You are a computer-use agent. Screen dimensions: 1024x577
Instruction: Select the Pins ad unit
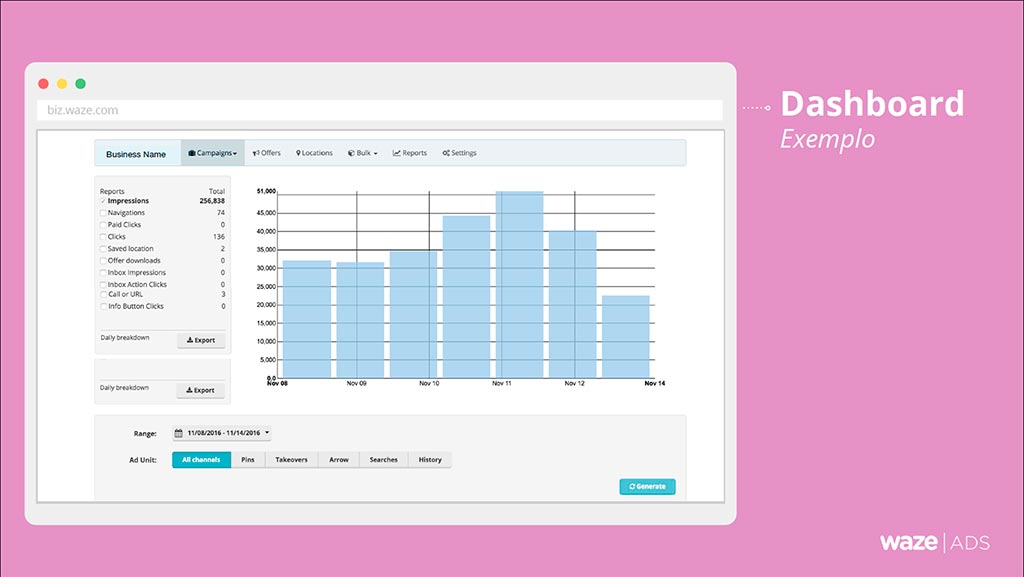(x=248, y=460)
